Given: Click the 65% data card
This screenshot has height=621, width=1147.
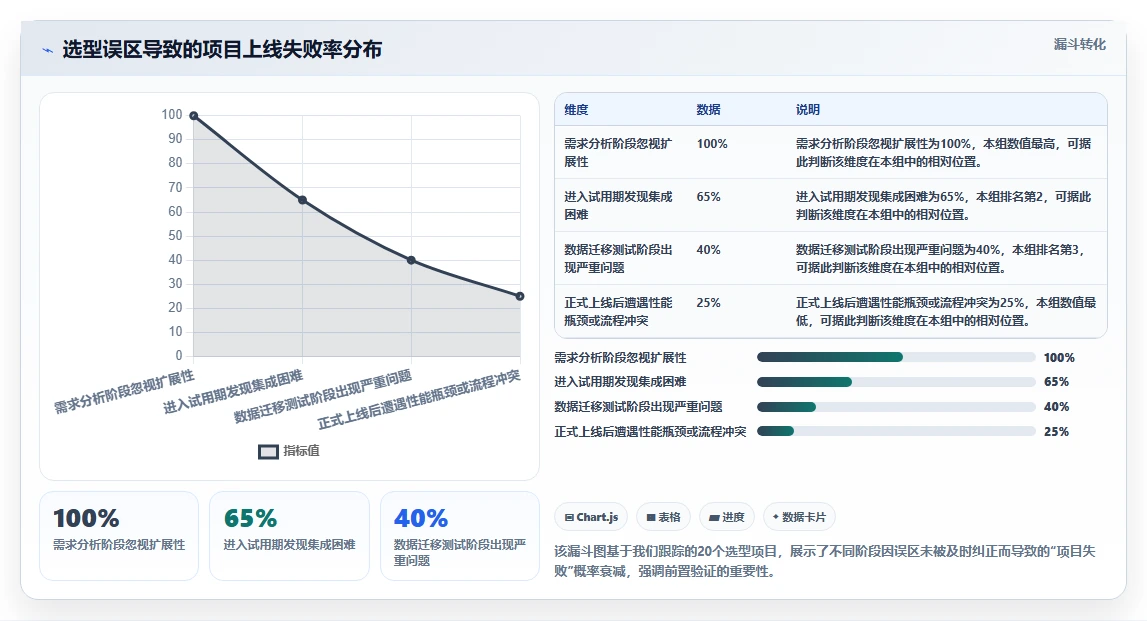Looking at the screenshot, I should [x=289, y=536].
